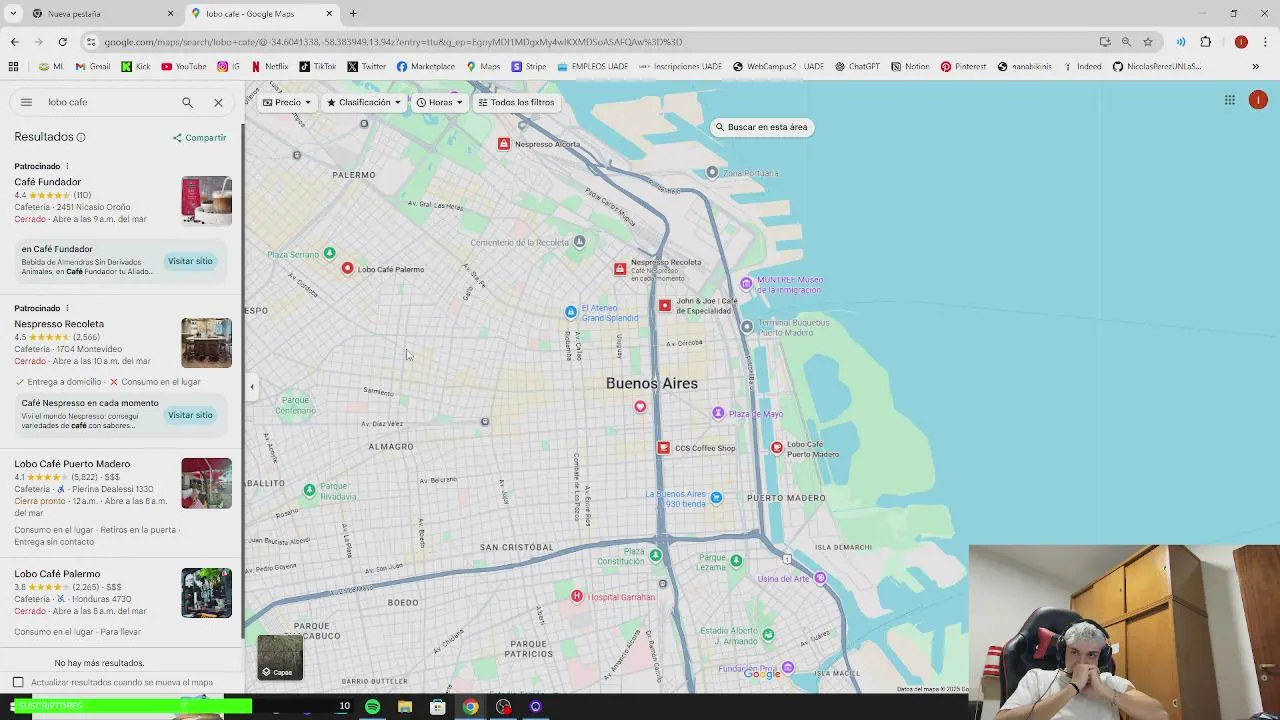
Task: Click the Nespresso Recoleta thumbnail
Action: [206, 343]
